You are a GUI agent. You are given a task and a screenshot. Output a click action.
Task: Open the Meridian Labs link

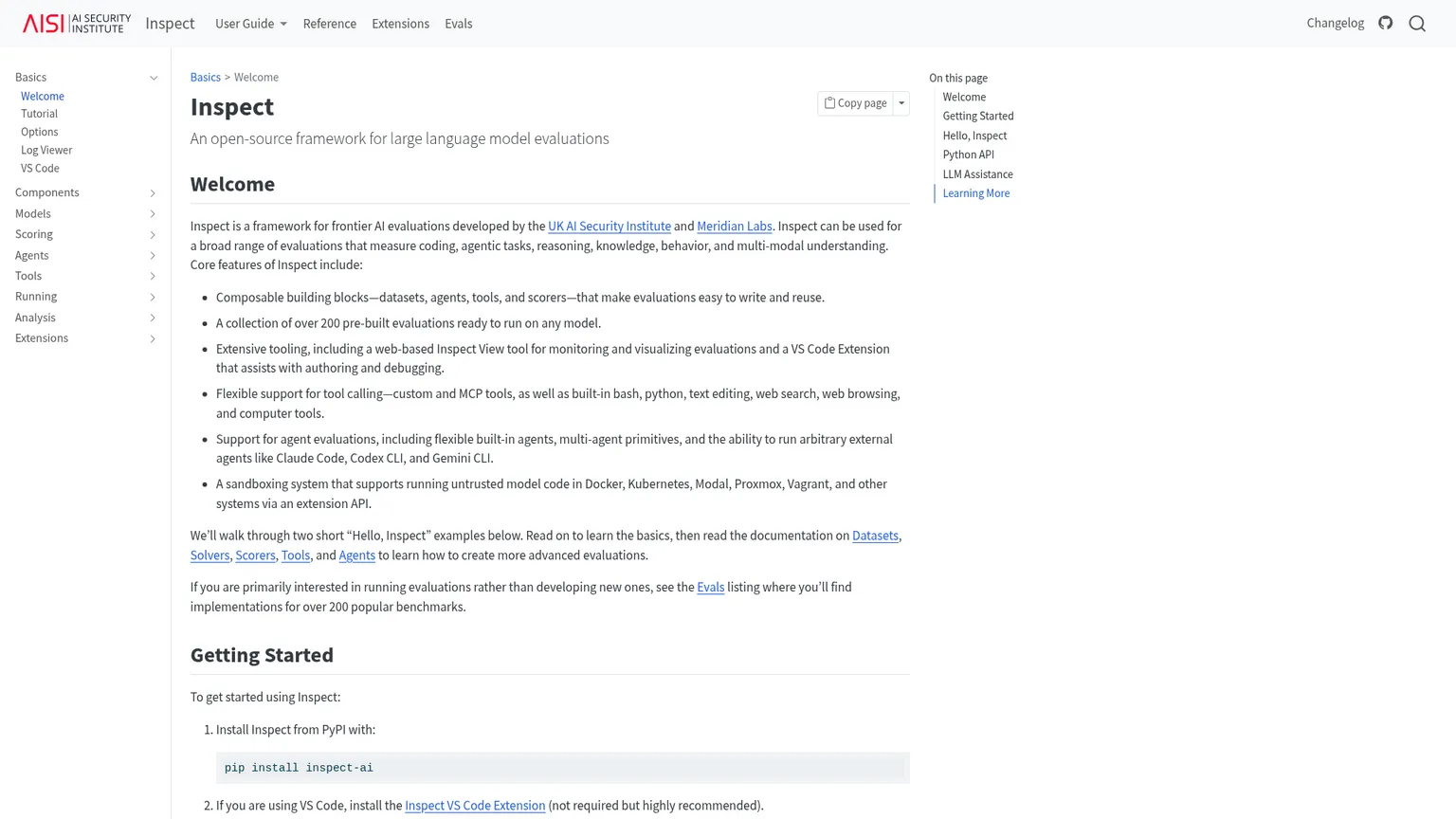point(735,227)
